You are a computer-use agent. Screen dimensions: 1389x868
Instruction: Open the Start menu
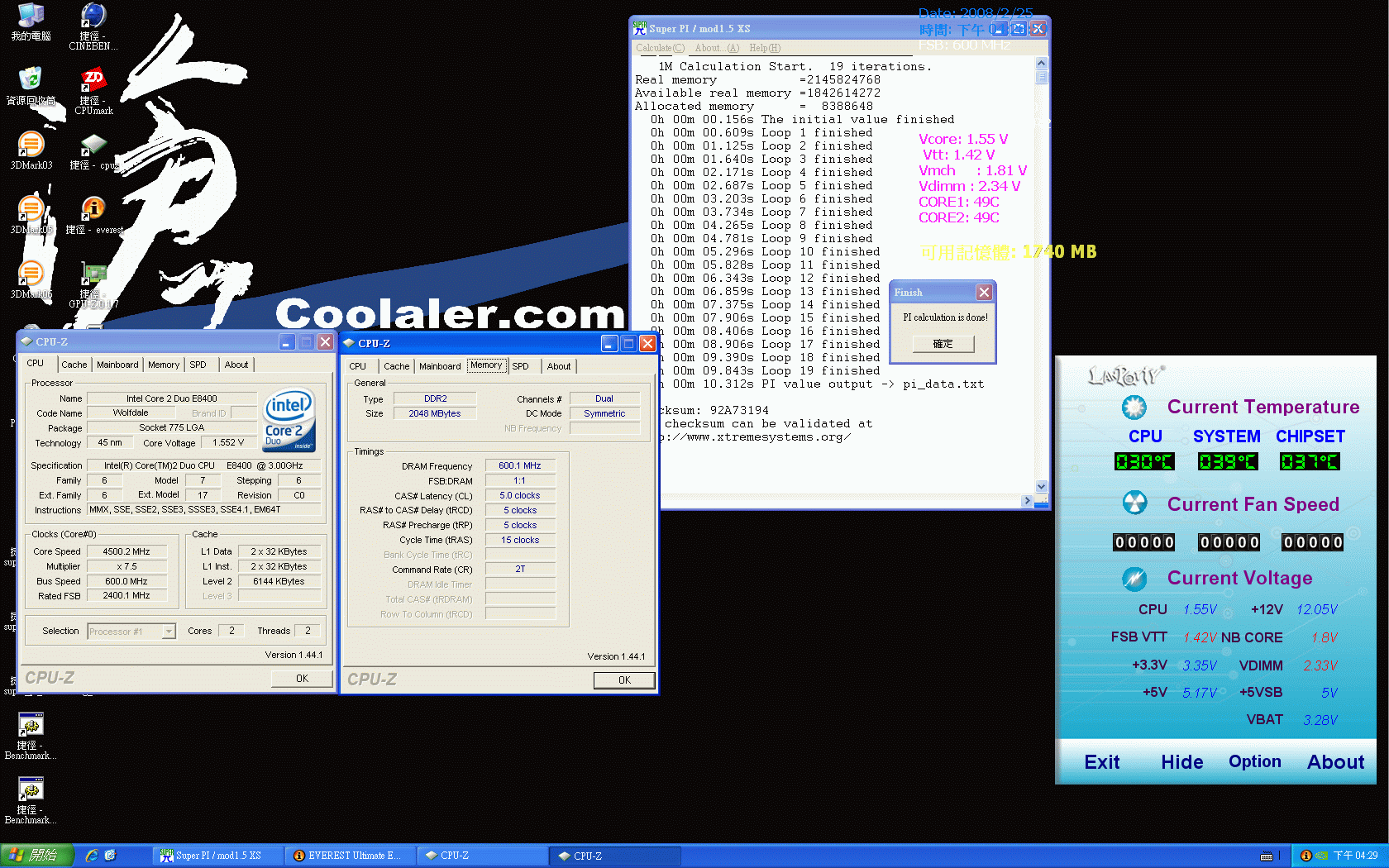tap(37, 856)
